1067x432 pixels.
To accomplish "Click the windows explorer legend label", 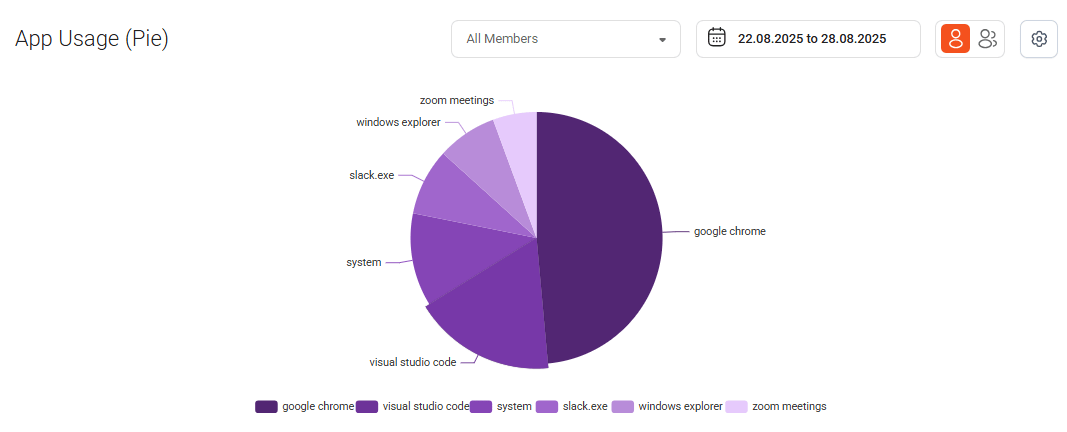I will click(680, 407).
